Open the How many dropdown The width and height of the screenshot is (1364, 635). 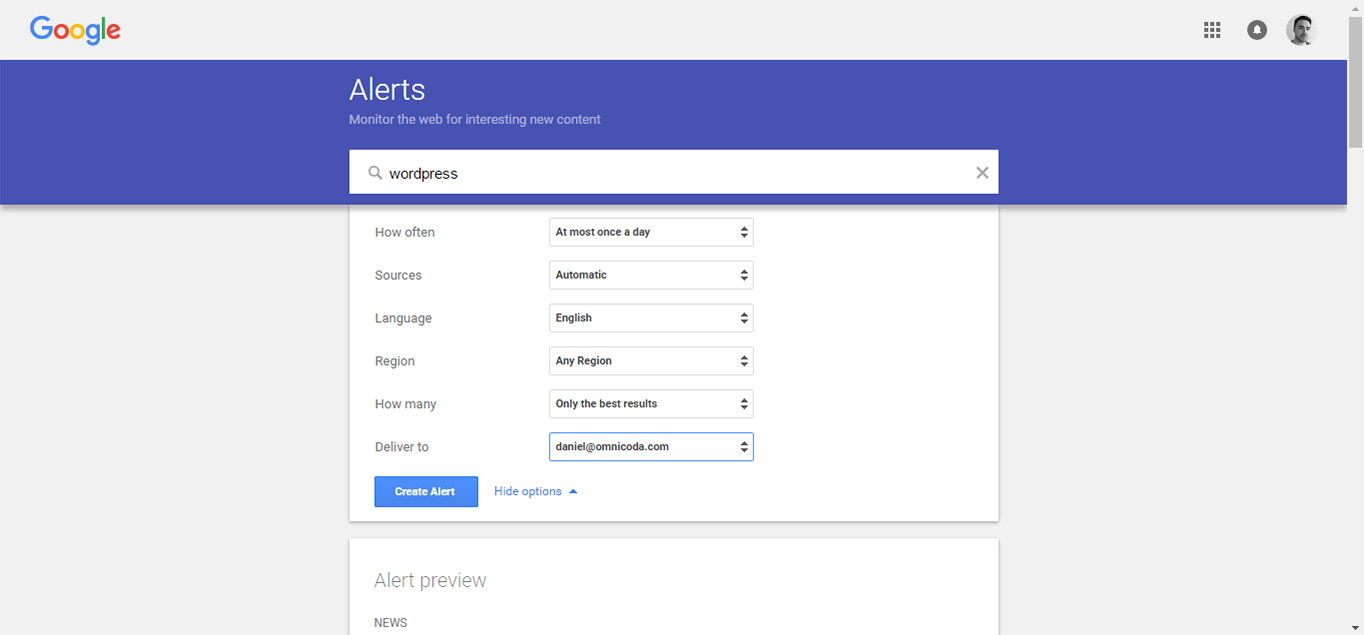point(651,404)
